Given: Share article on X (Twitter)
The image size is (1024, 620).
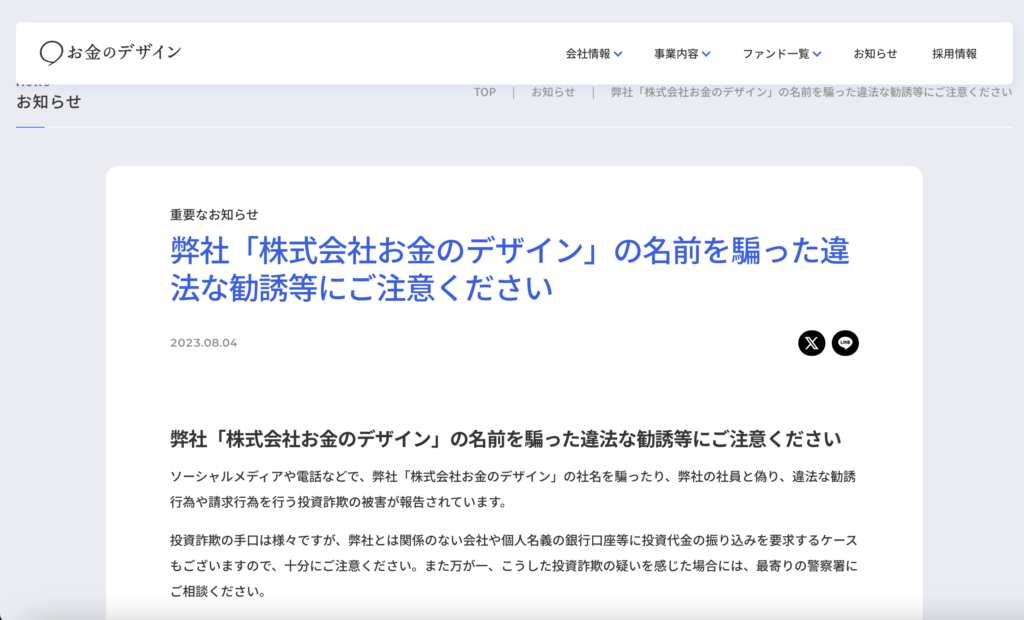Looking at the screenshot, I should pyautogui.click(x=811, y=343).
